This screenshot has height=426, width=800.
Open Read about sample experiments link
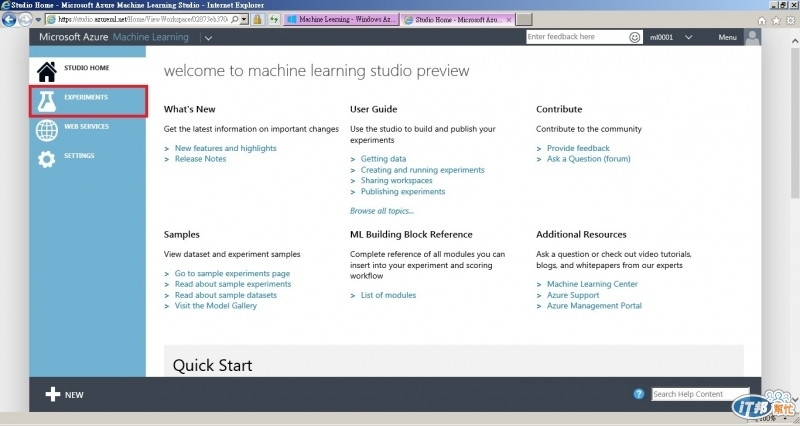(x=233, y=284)
